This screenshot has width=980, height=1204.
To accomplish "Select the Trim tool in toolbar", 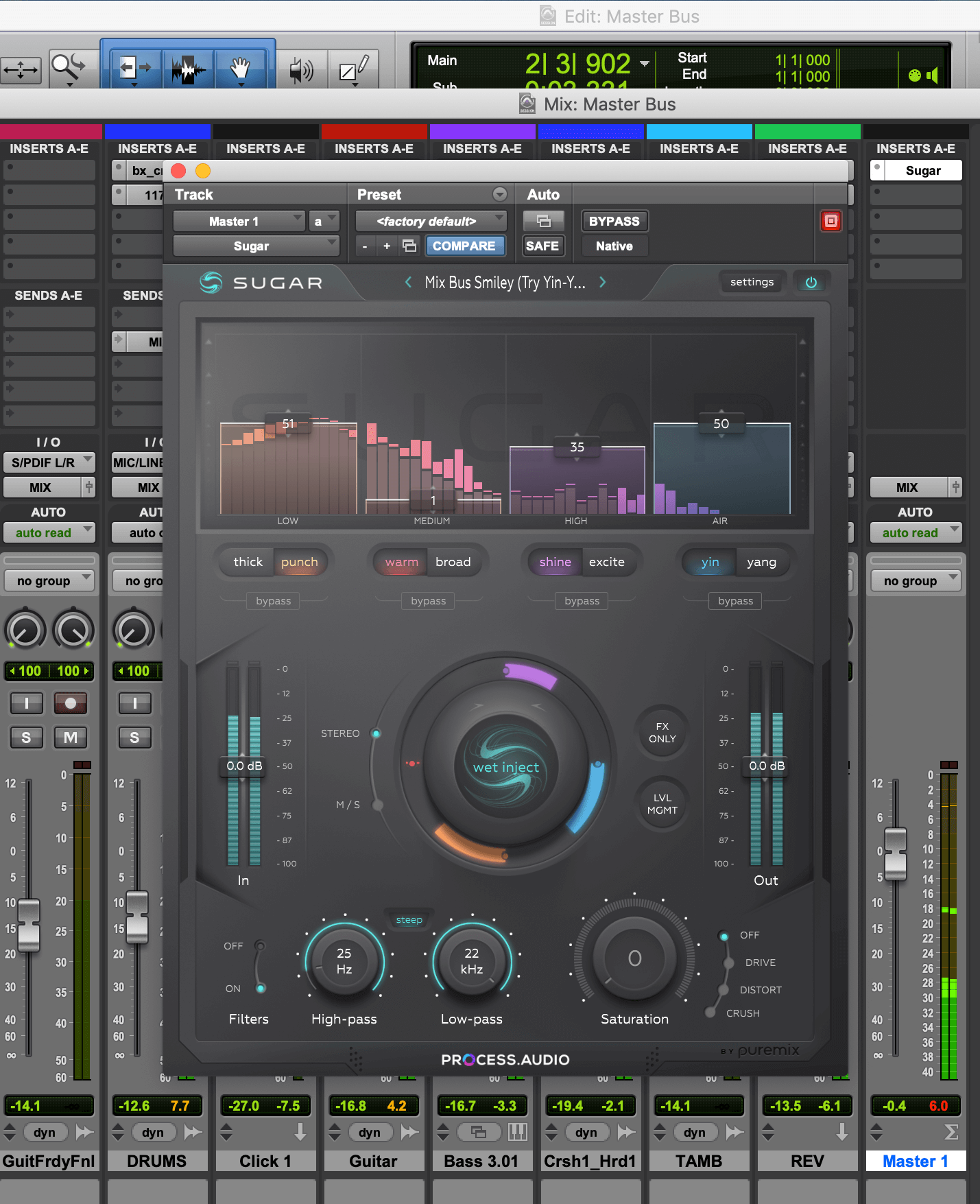I will [134, 69].
